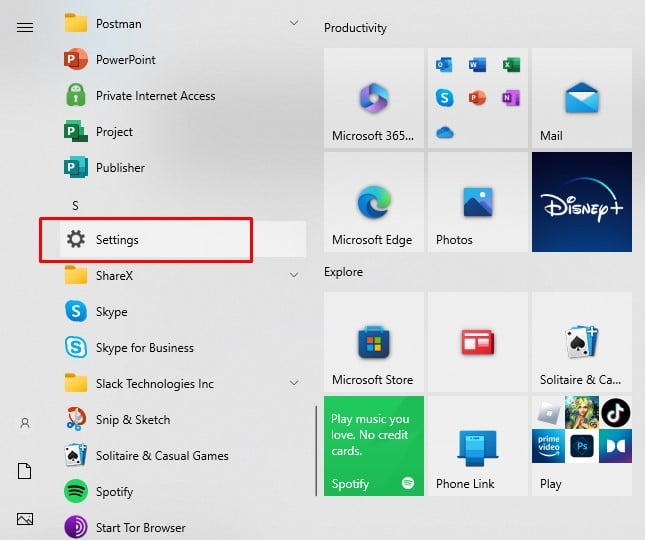Click the S letter header

coord(75,205)
